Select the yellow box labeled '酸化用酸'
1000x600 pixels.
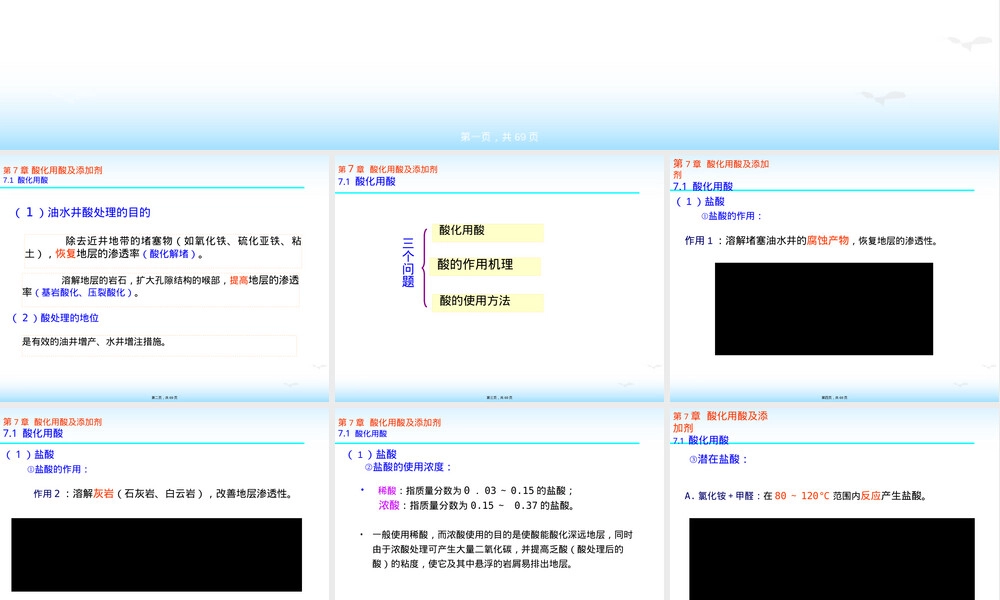point(488,232)
